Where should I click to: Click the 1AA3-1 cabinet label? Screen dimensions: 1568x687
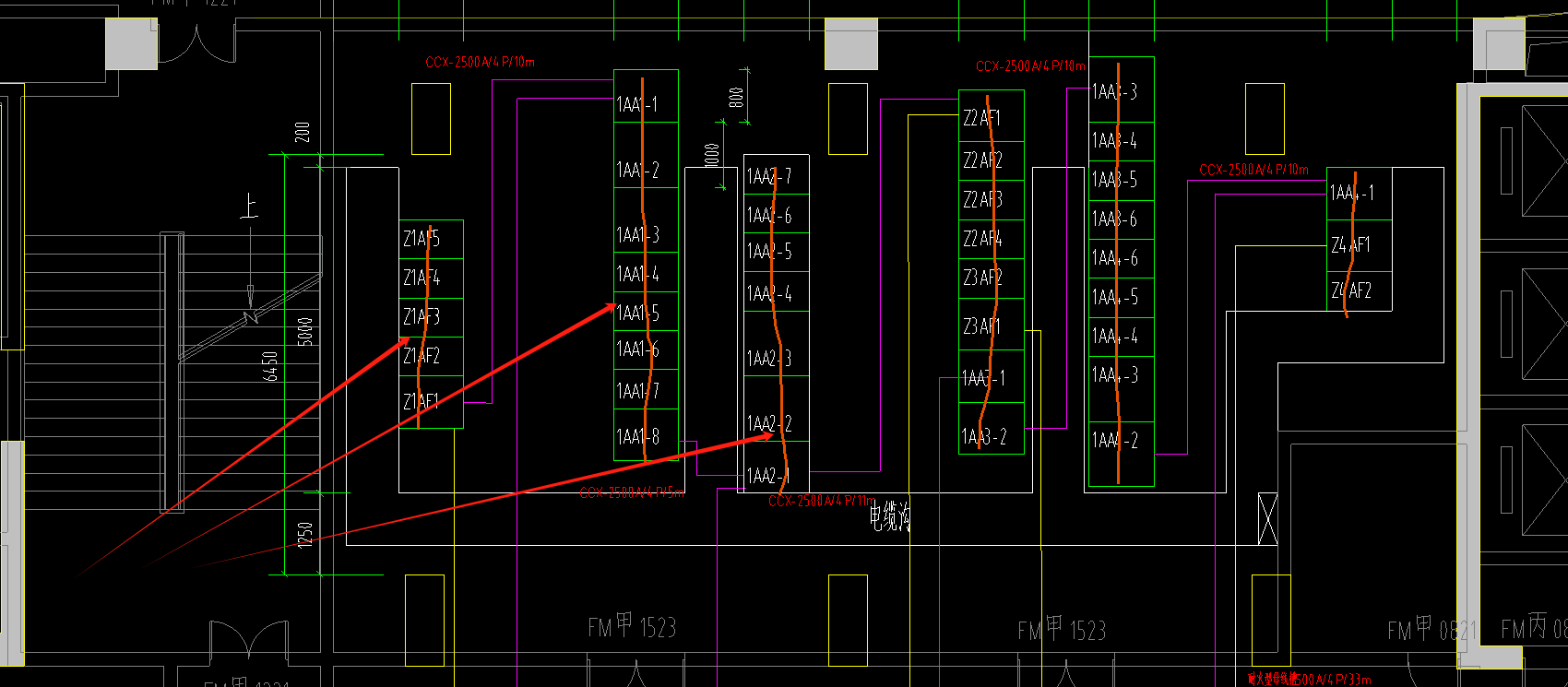click(x=983, y=379)
